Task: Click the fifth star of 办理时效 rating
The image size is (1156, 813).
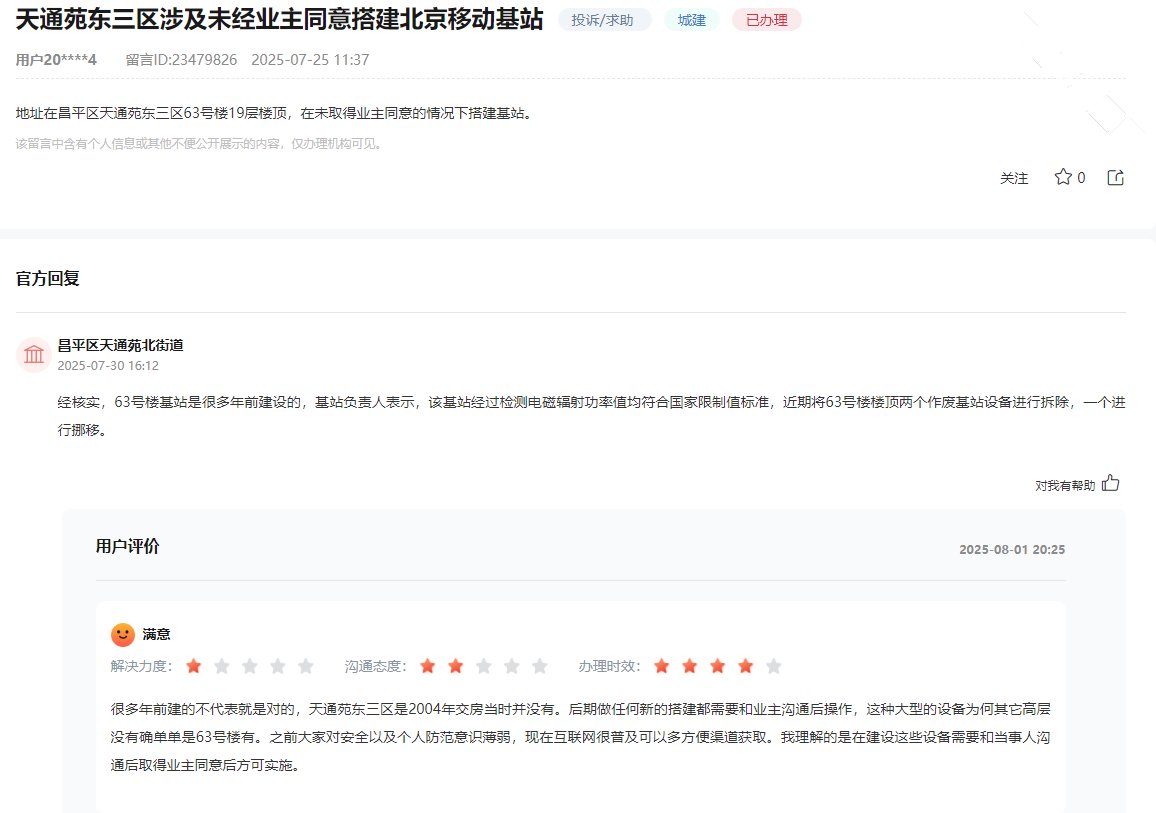Action: pyautogui.click(x=774, y=666)
